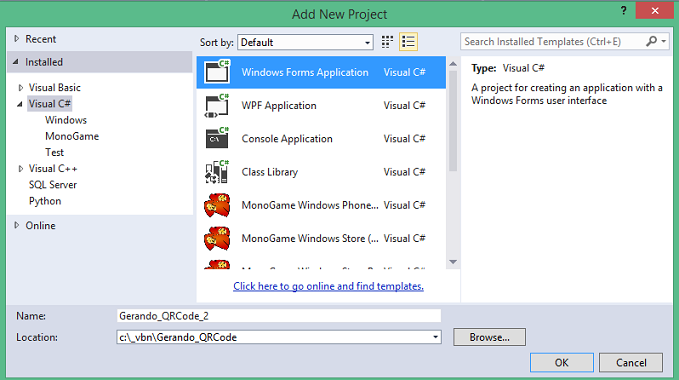Image resolution: width=679 pixels, height=380 pixels.
Task: Open the find templates online link
Action: pyautogui.click(x=328, y=286)
